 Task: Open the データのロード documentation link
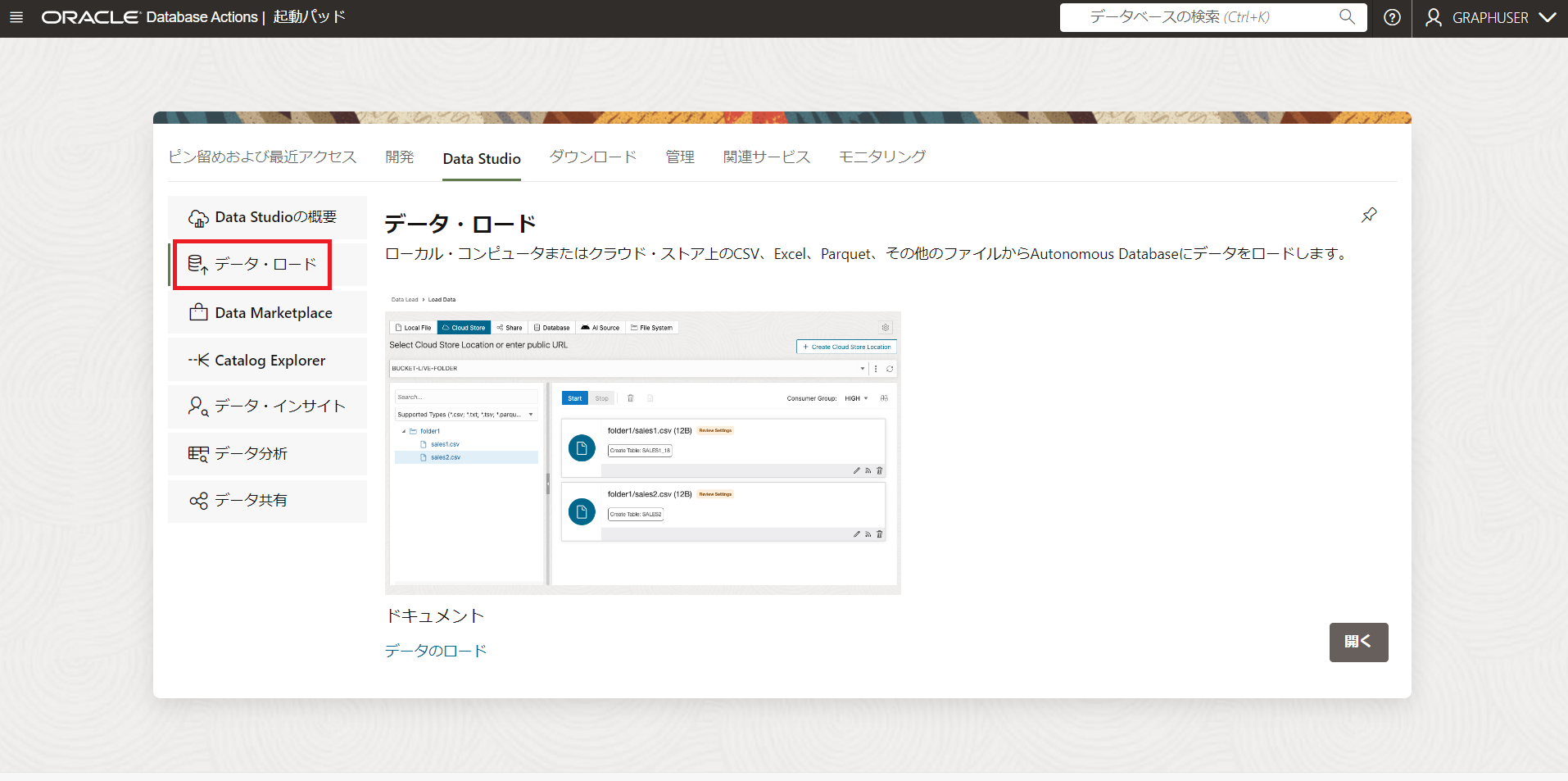tap(436, 651)
